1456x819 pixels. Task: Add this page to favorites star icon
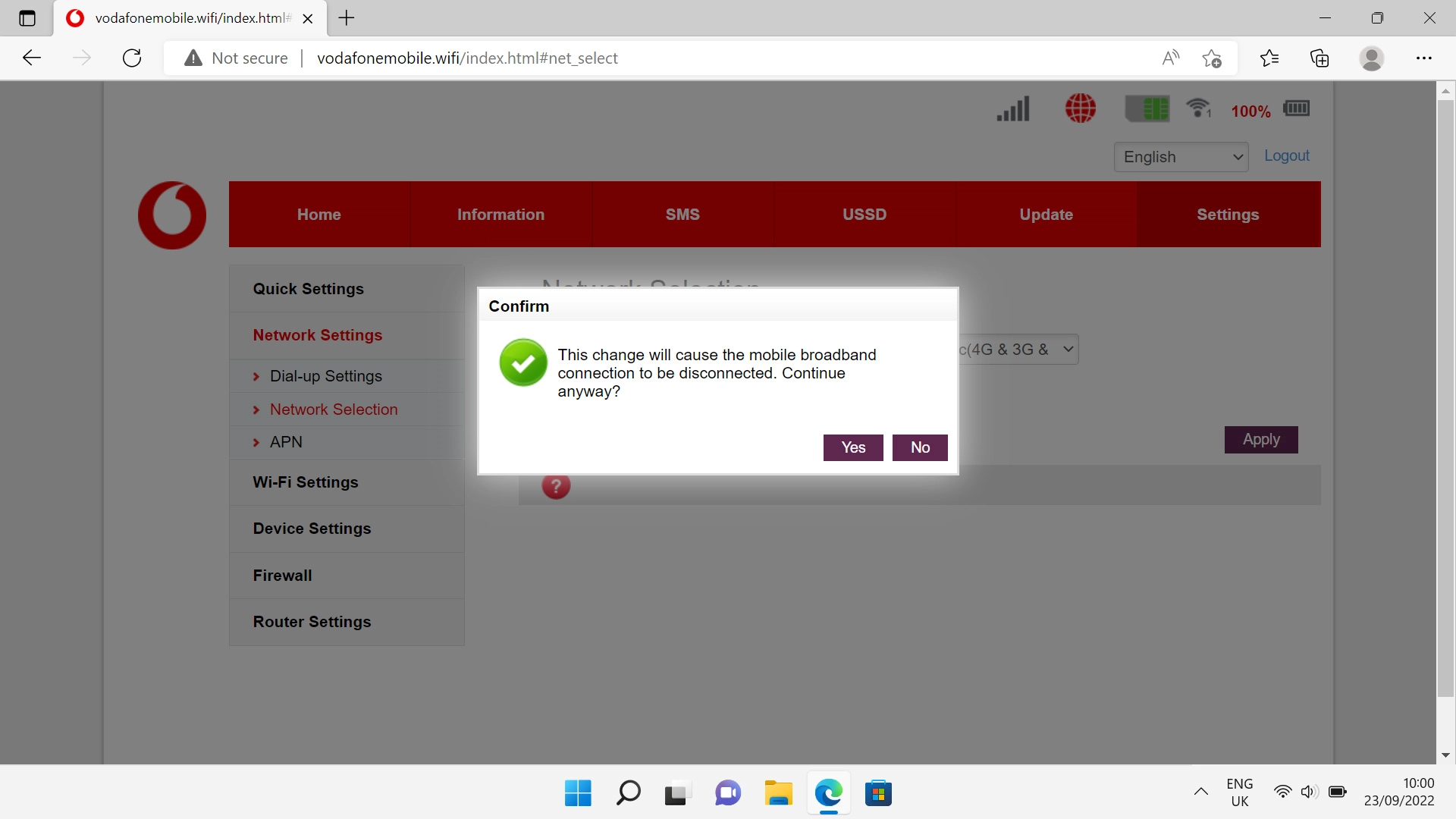[x=1211, y=58]
